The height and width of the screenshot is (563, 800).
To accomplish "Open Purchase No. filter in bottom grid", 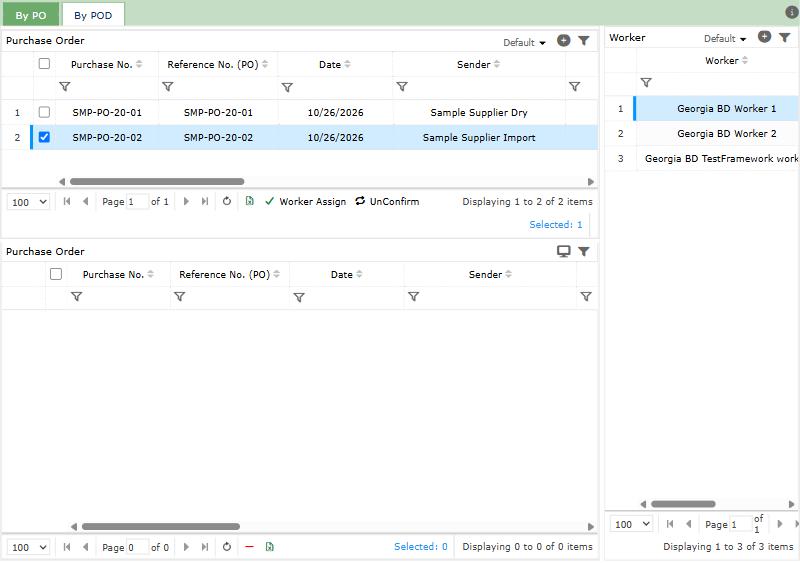I will point(77,297).
